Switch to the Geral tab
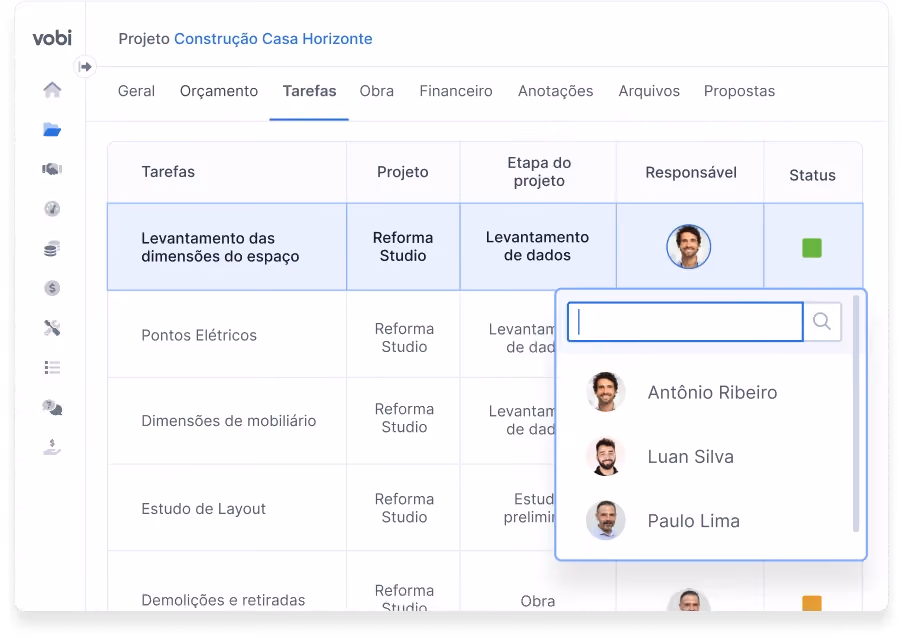Viewport: 902px width, 638px height. click(136, 91)
